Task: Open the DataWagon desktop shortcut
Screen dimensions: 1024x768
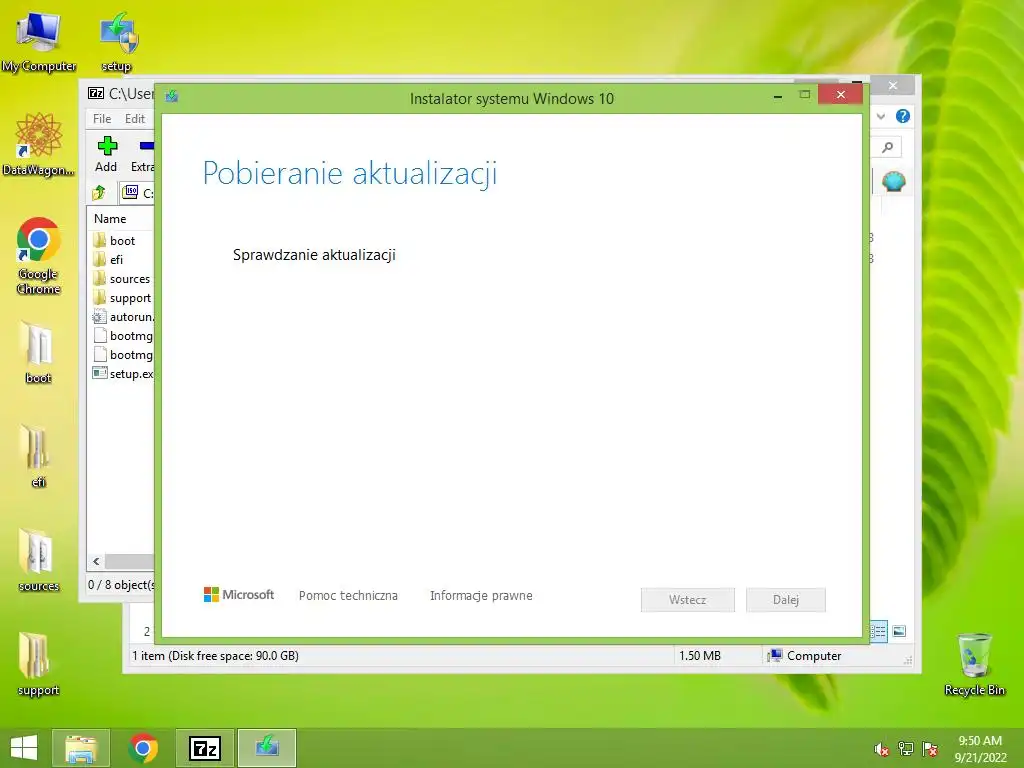Action: point(39,144)
